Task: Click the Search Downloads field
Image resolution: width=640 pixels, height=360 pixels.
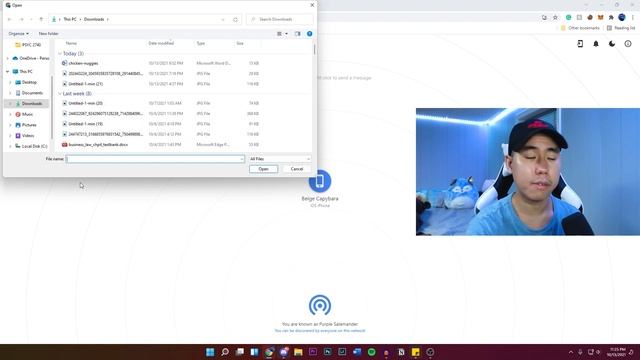Action: (x=280, y=19)
